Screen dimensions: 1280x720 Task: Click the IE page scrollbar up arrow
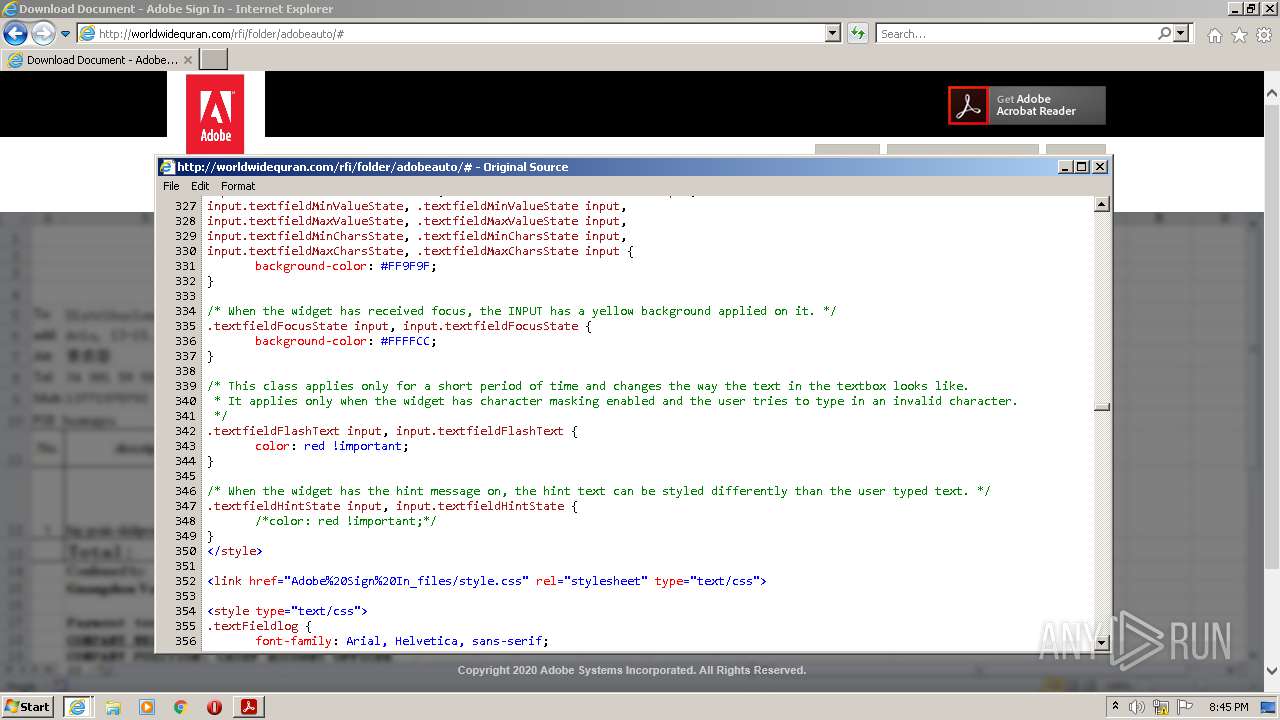1272,93
